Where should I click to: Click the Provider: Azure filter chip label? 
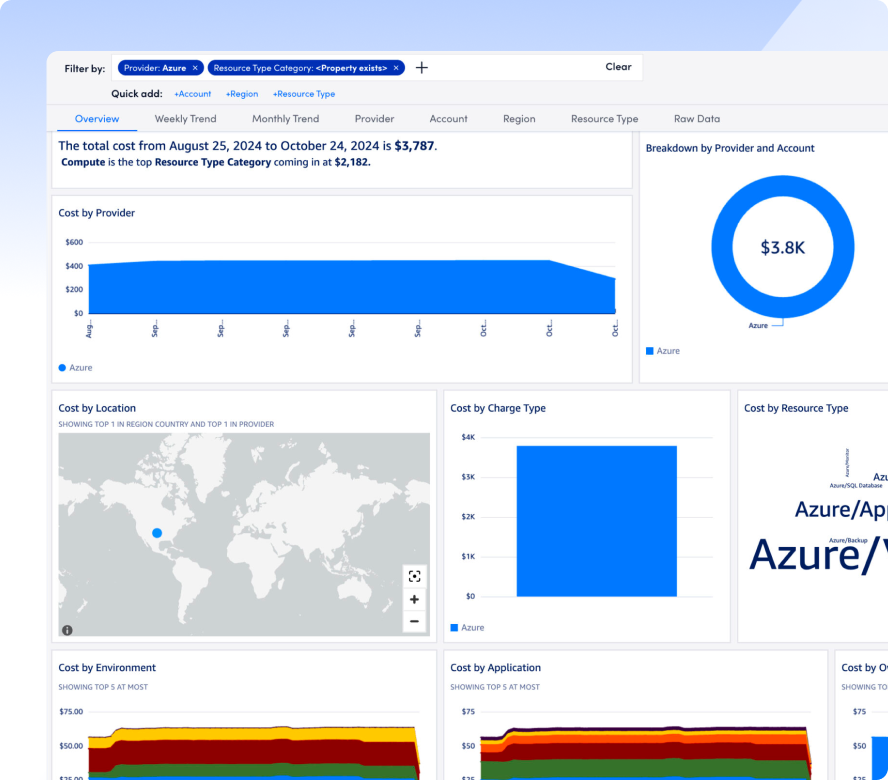(x=155, y=68)
